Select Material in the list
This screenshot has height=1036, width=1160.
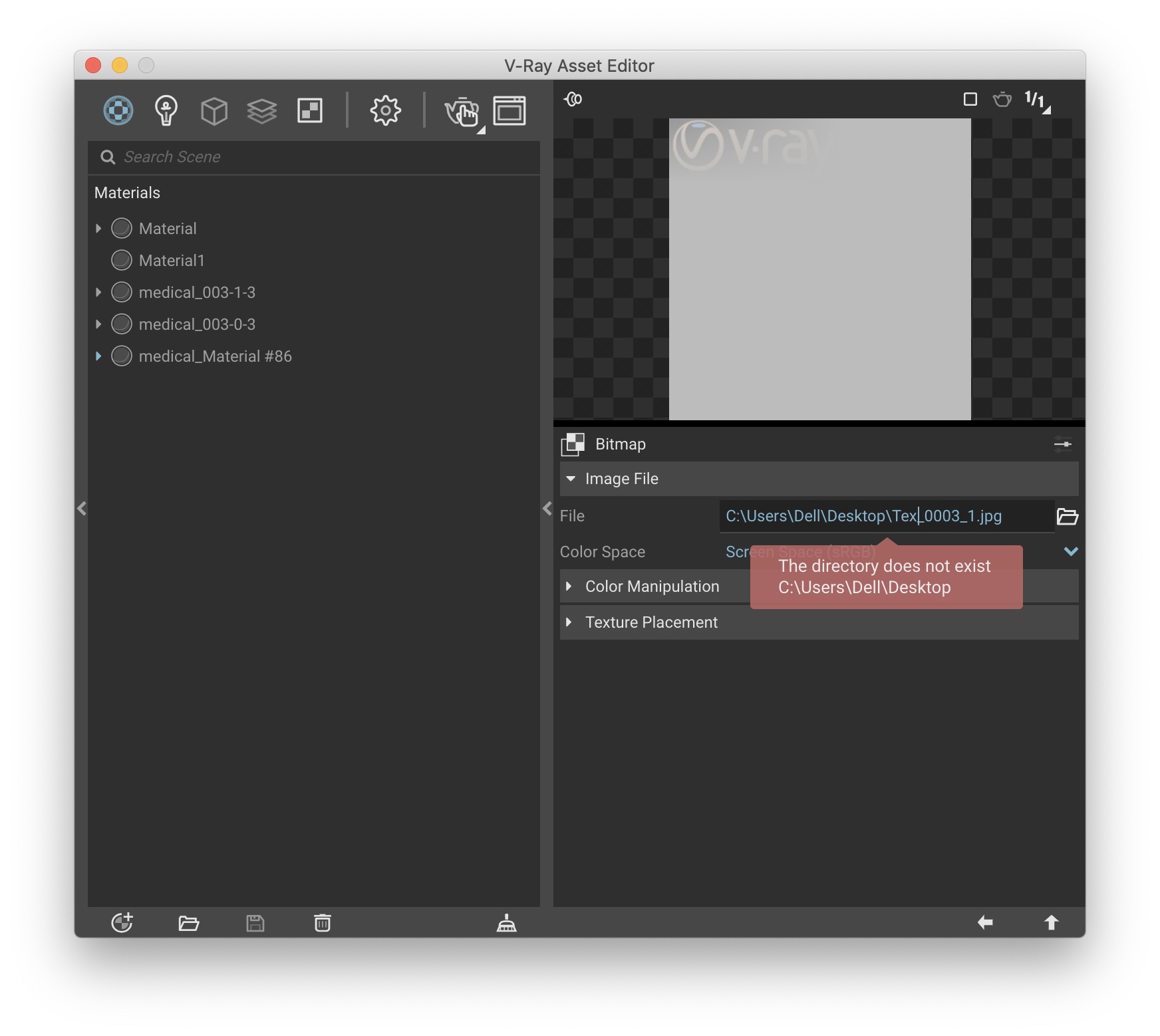point(168,229)
